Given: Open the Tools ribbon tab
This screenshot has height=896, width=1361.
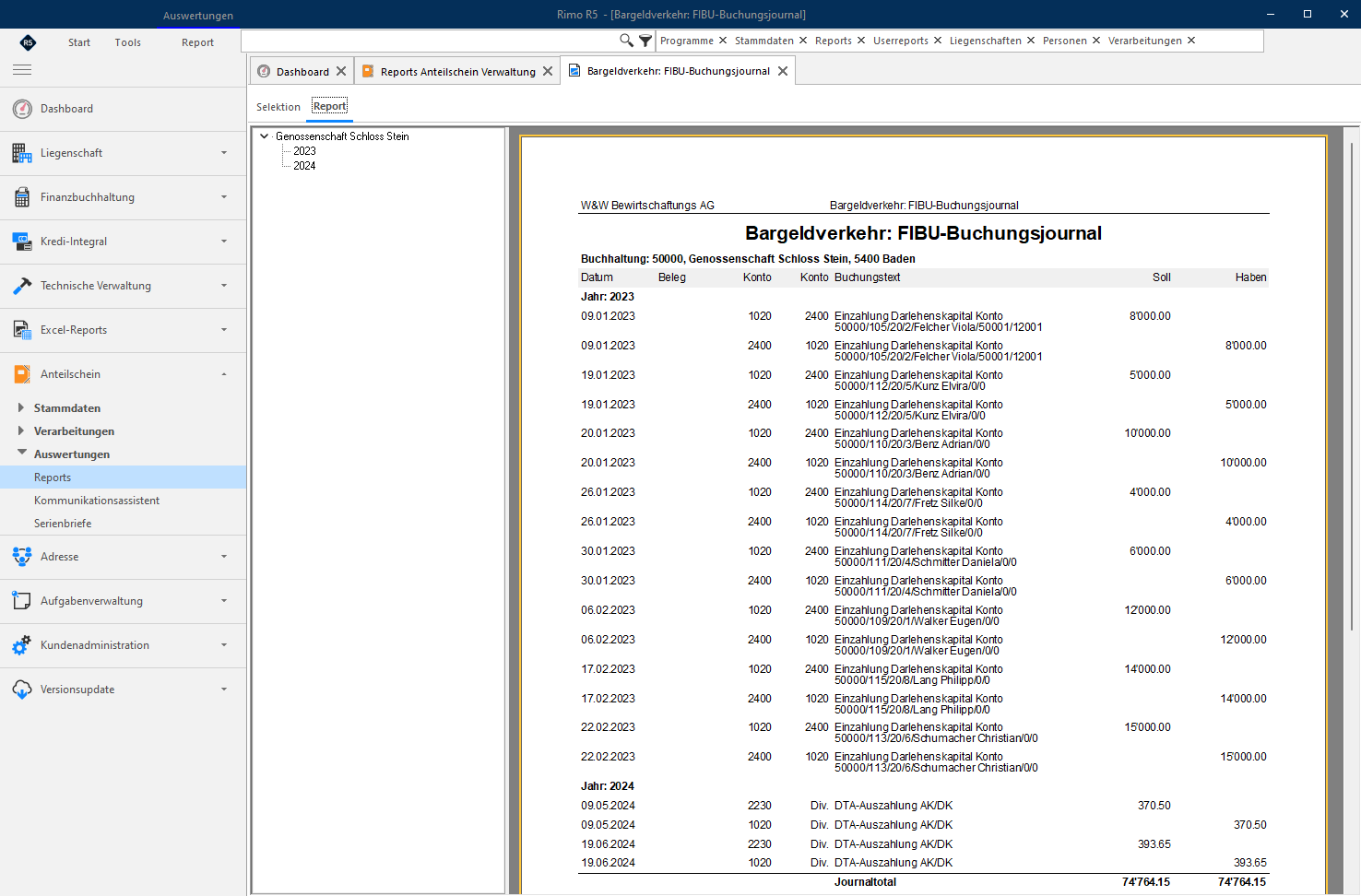Looking at the screenshot, I should [x=128, y=42].
